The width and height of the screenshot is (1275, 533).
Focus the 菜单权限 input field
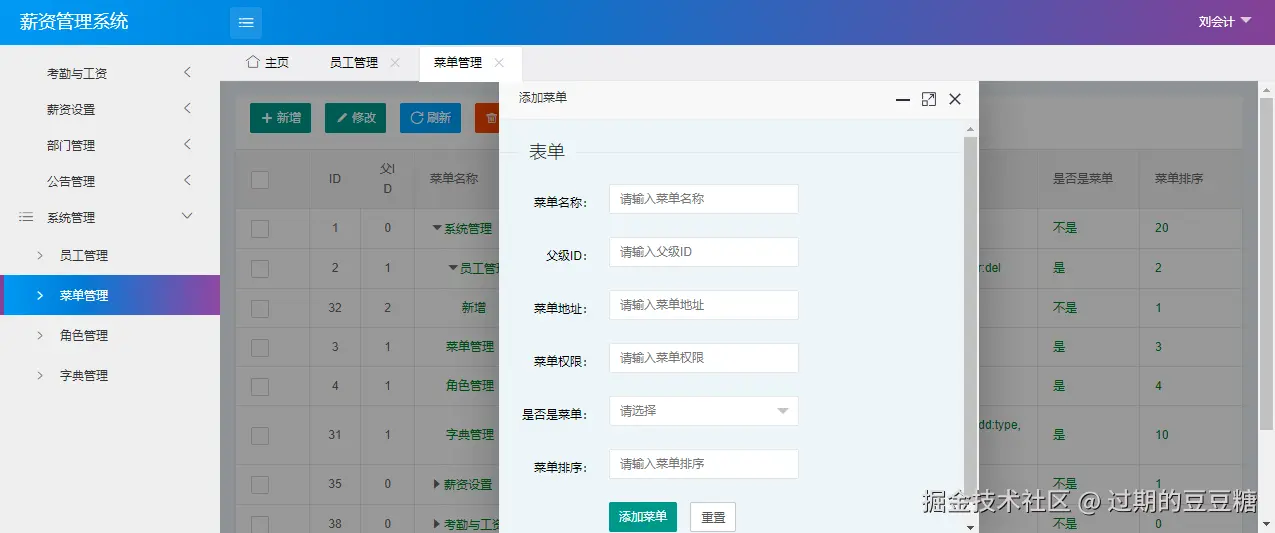pyautogui.click(x=704, y=358)
